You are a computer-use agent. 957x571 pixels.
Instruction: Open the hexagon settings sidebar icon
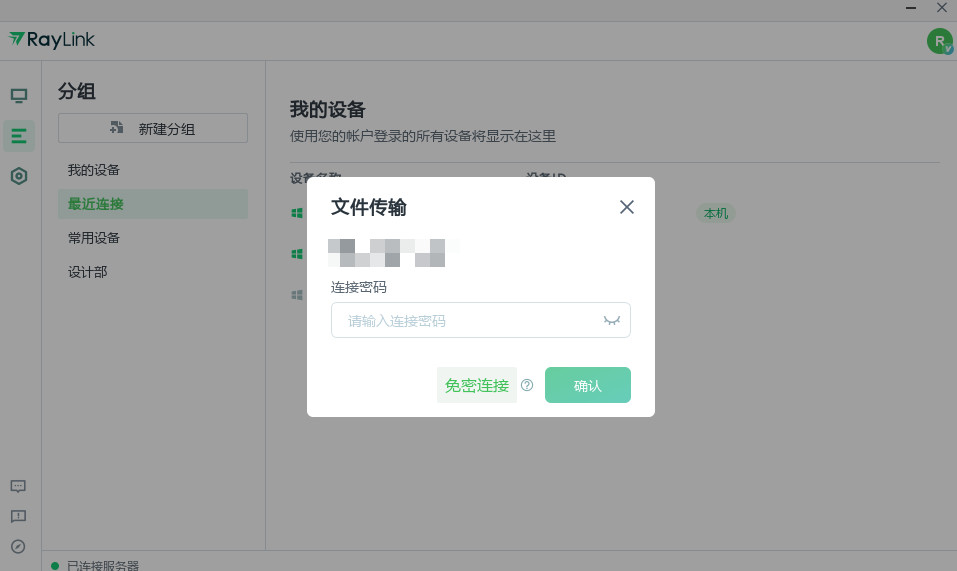19,176
